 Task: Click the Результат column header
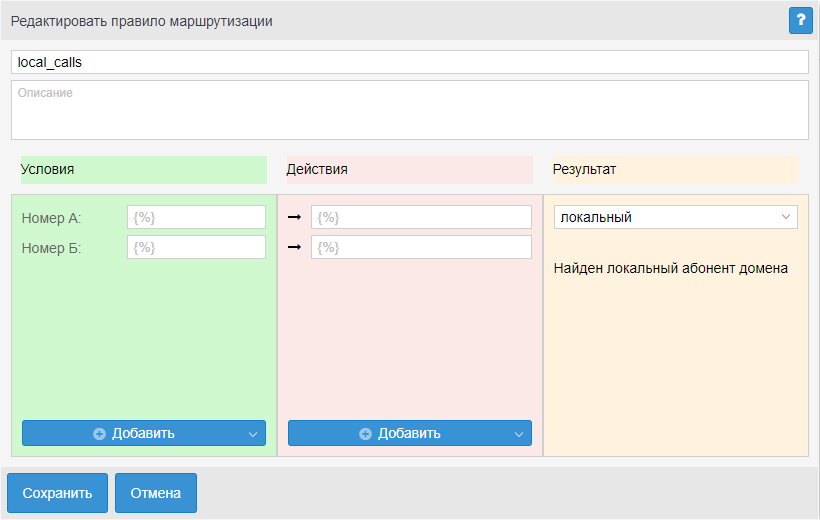(x=675, y=170)
